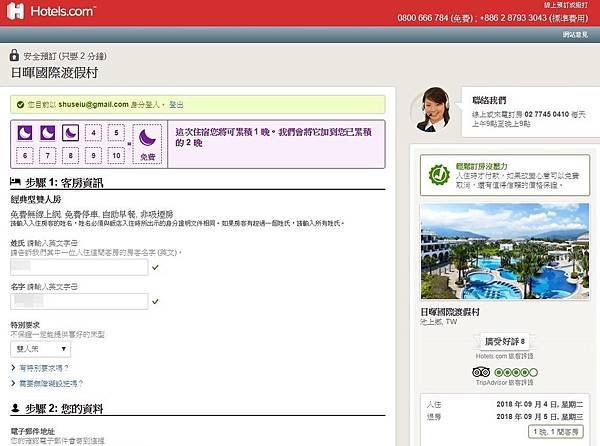Click the first collected night moon stamp
The width and height of the screenshot is (600, 446).
click(x=25, y=133)
